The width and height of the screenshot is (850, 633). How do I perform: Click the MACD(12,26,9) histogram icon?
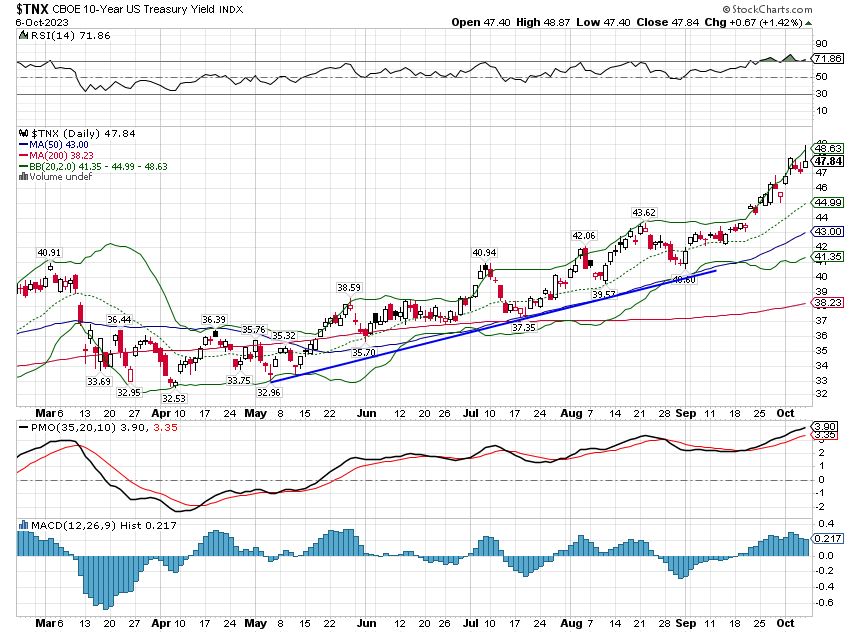[23, 525]
